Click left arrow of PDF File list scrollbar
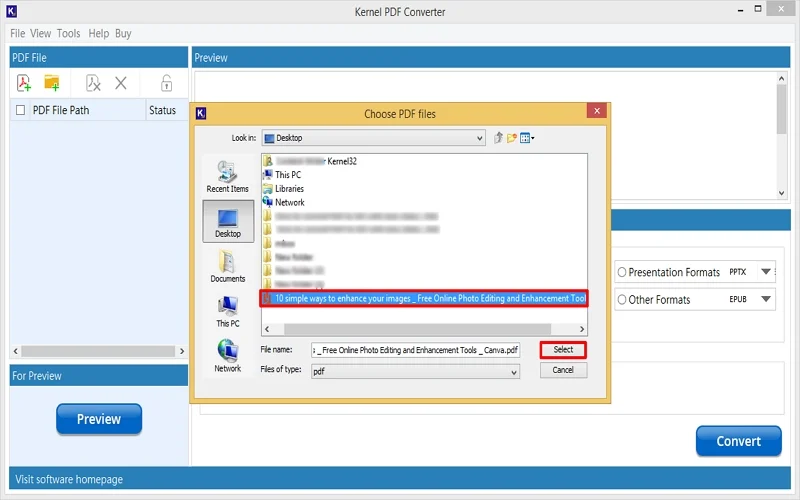This screenshot has width=800, height=500. coord(16,352)
